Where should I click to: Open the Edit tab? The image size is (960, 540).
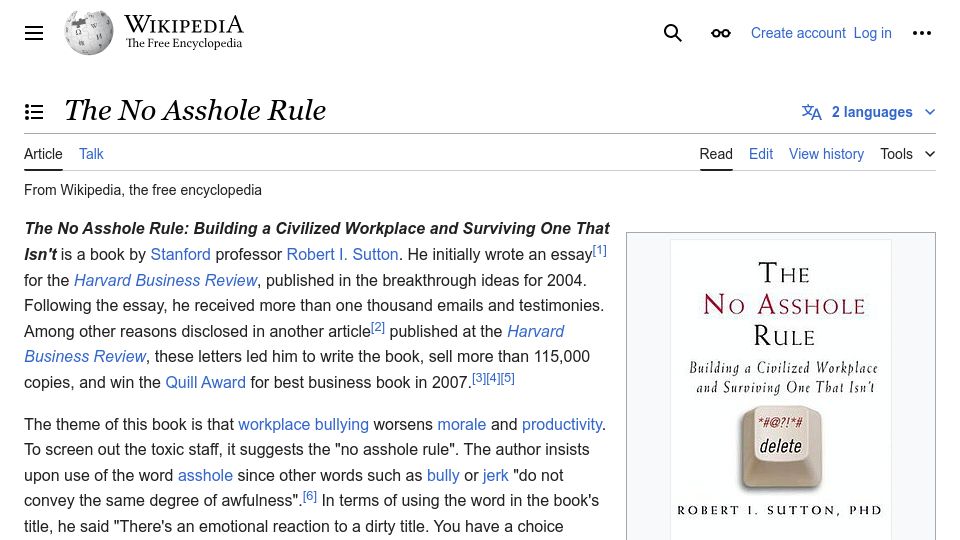pyautogui.click(x=760, y=154)
